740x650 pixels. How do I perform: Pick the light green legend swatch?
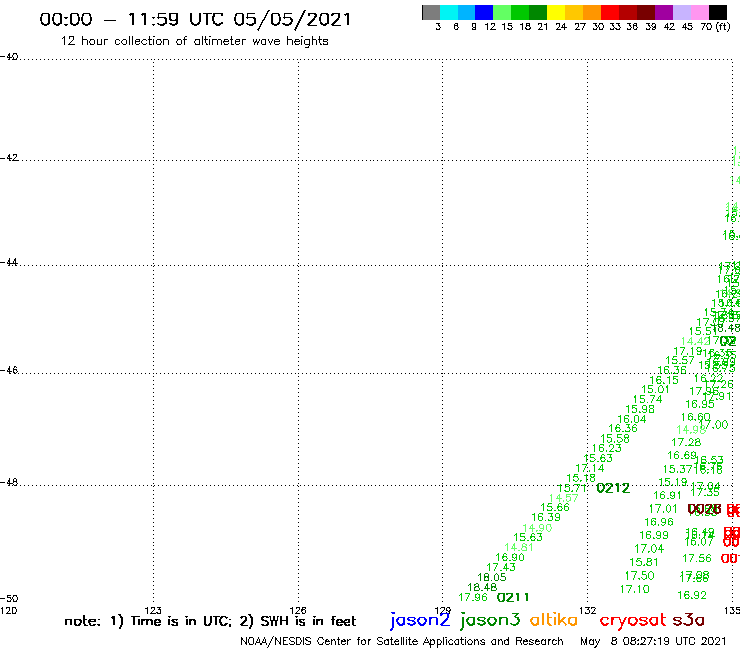[502, 12]
